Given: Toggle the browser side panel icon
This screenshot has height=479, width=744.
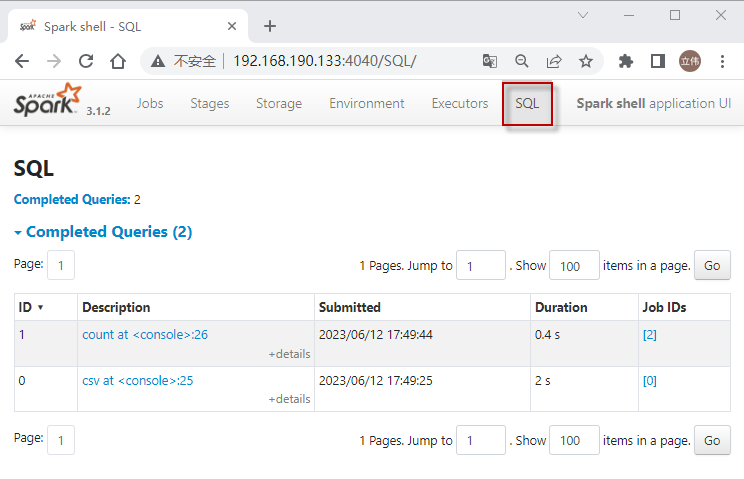Looking at the screenshot, I should pos(657,61).
